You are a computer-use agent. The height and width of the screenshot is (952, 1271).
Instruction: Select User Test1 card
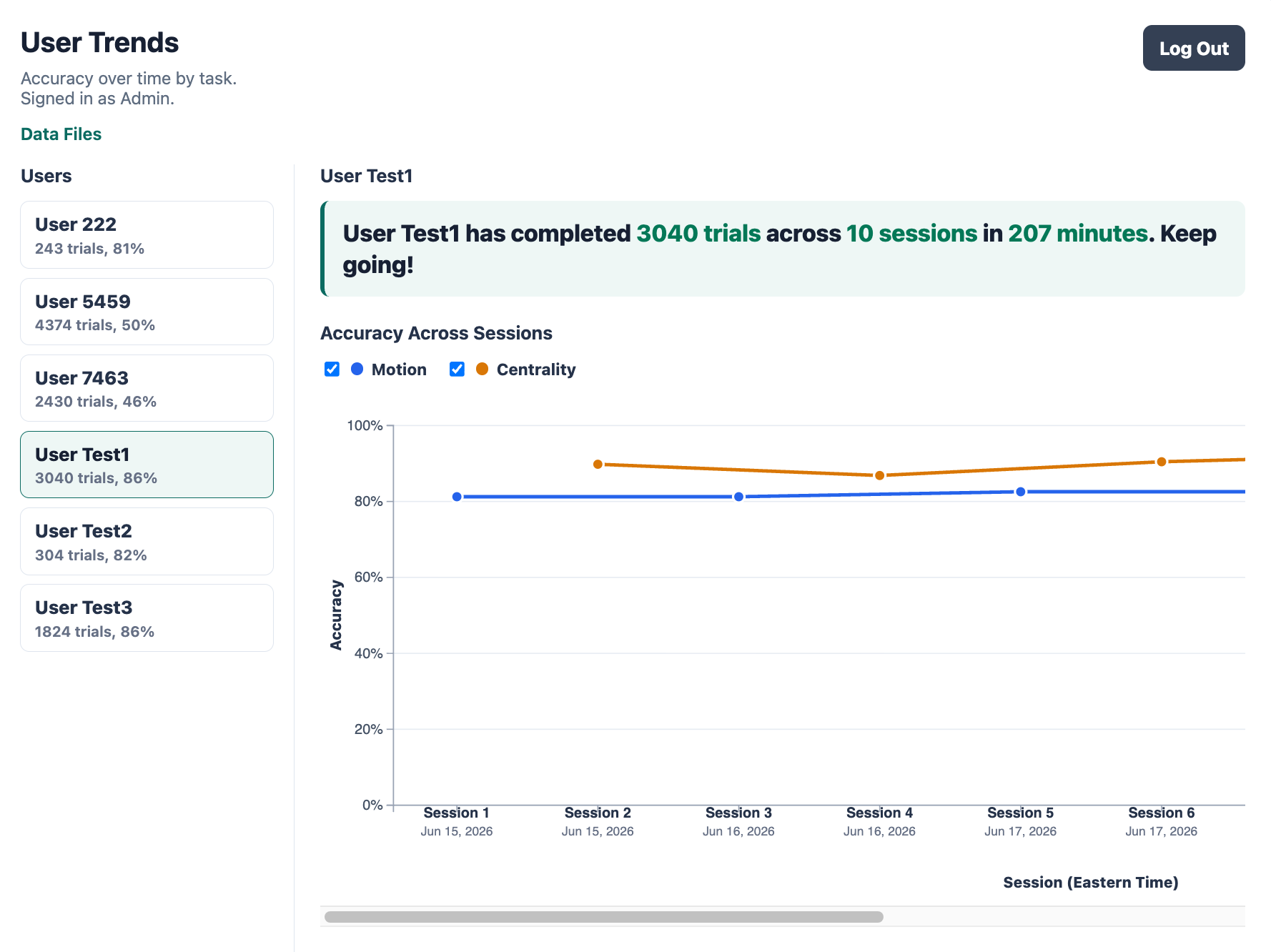tap(147, 465)
